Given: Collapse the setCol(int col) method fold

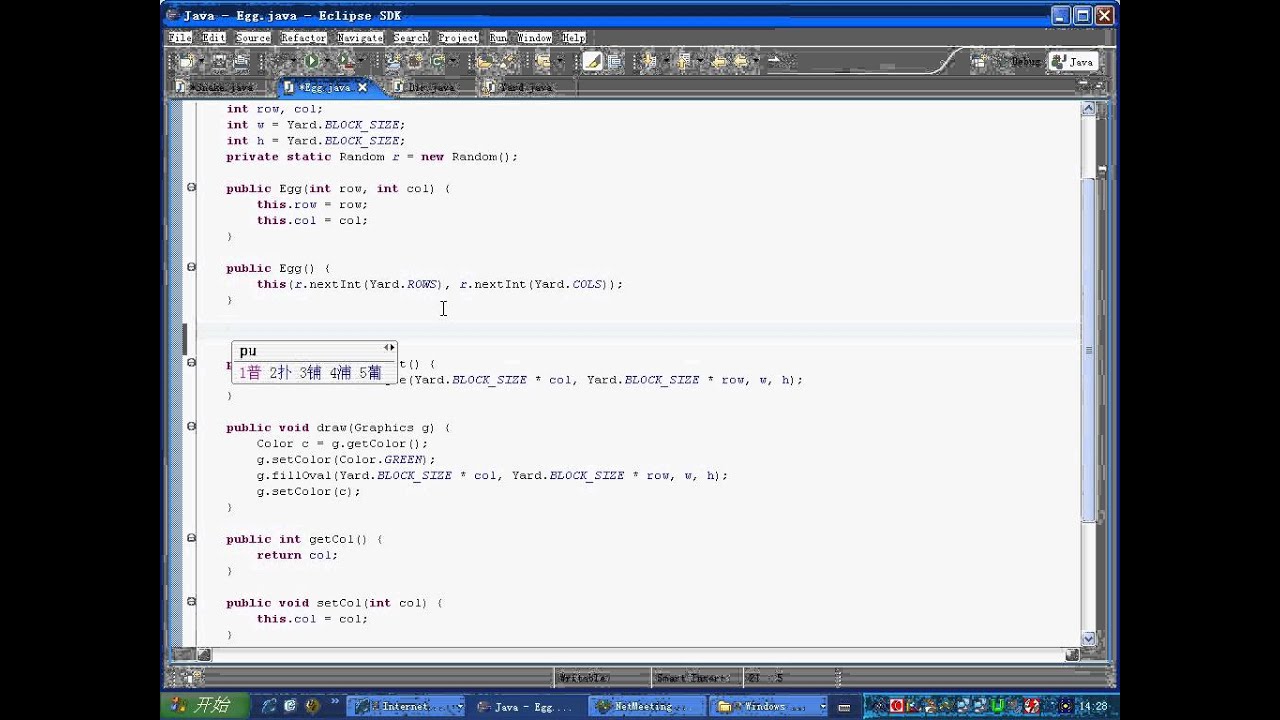Looking at the screenshot, I should (191, 602).
